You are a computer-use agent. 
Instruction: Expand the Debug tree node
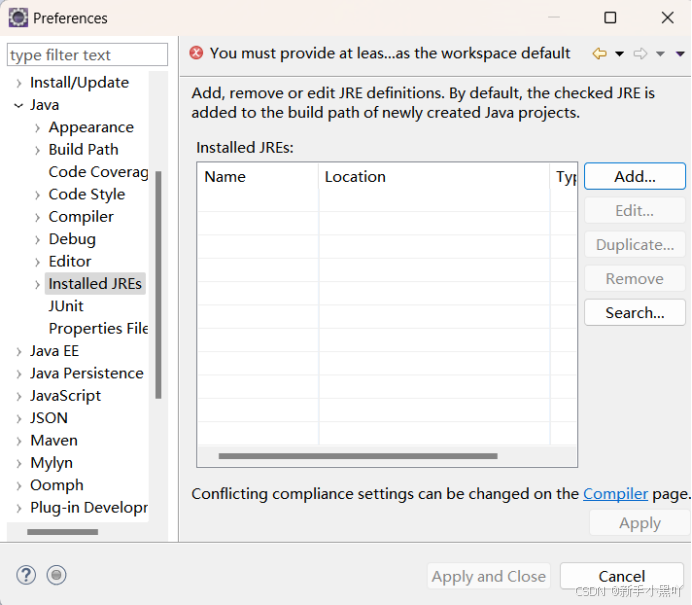click(38, 240)
